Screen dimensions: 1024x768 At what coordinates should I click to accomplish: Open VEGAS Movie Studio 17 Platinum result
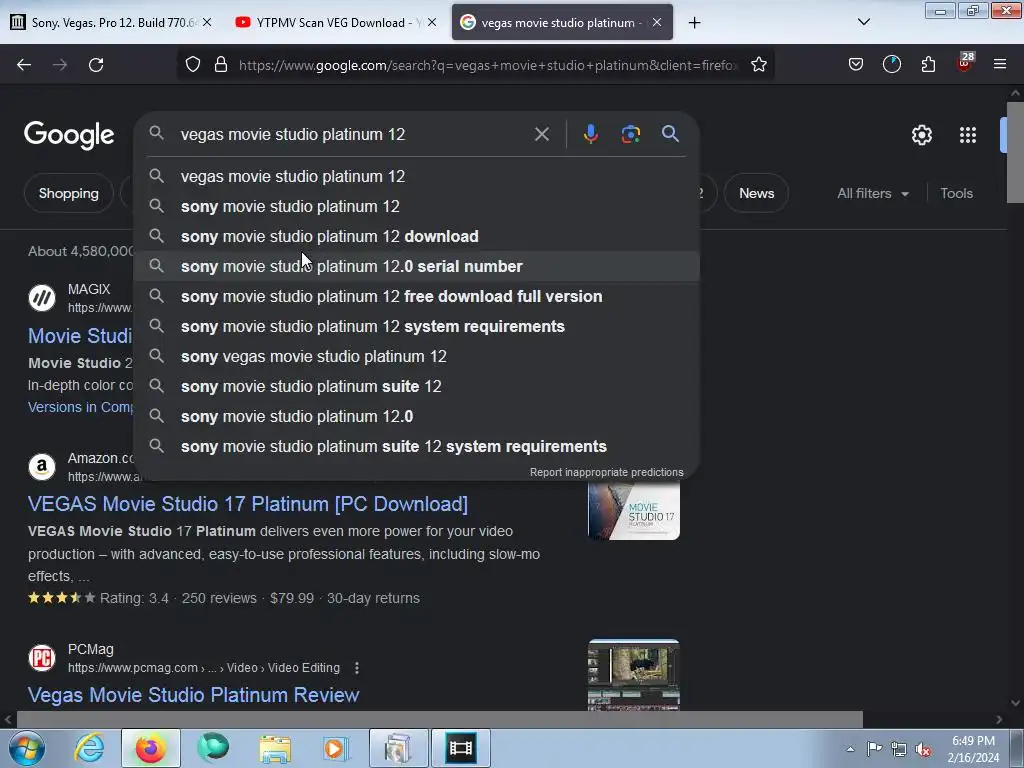tap(248, 504)
